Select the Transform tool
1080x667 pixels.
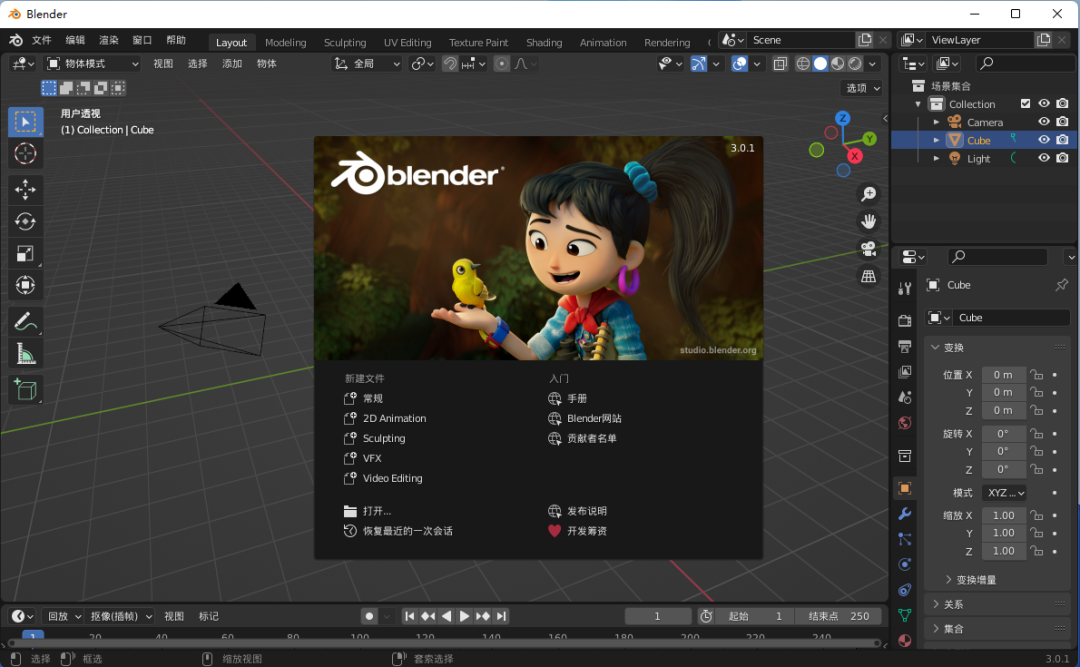pos(25,285)
